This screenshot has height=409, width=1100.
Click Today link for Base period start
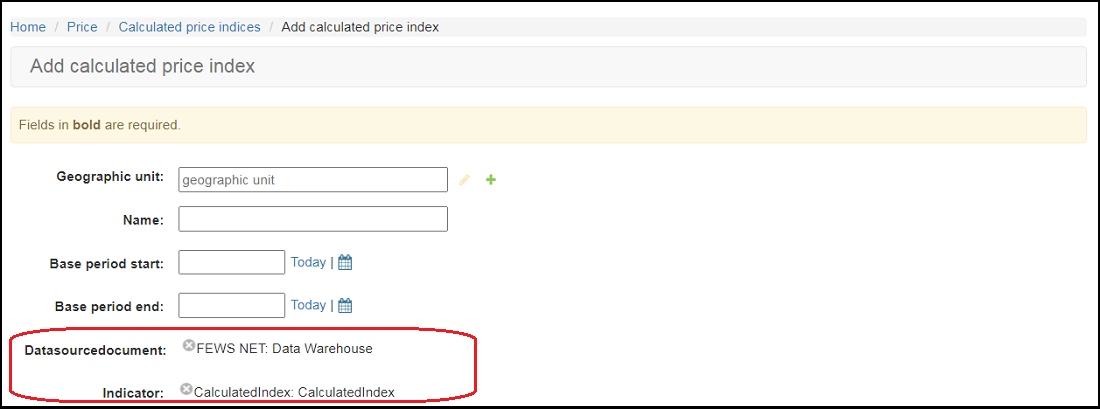coord(308,262)
